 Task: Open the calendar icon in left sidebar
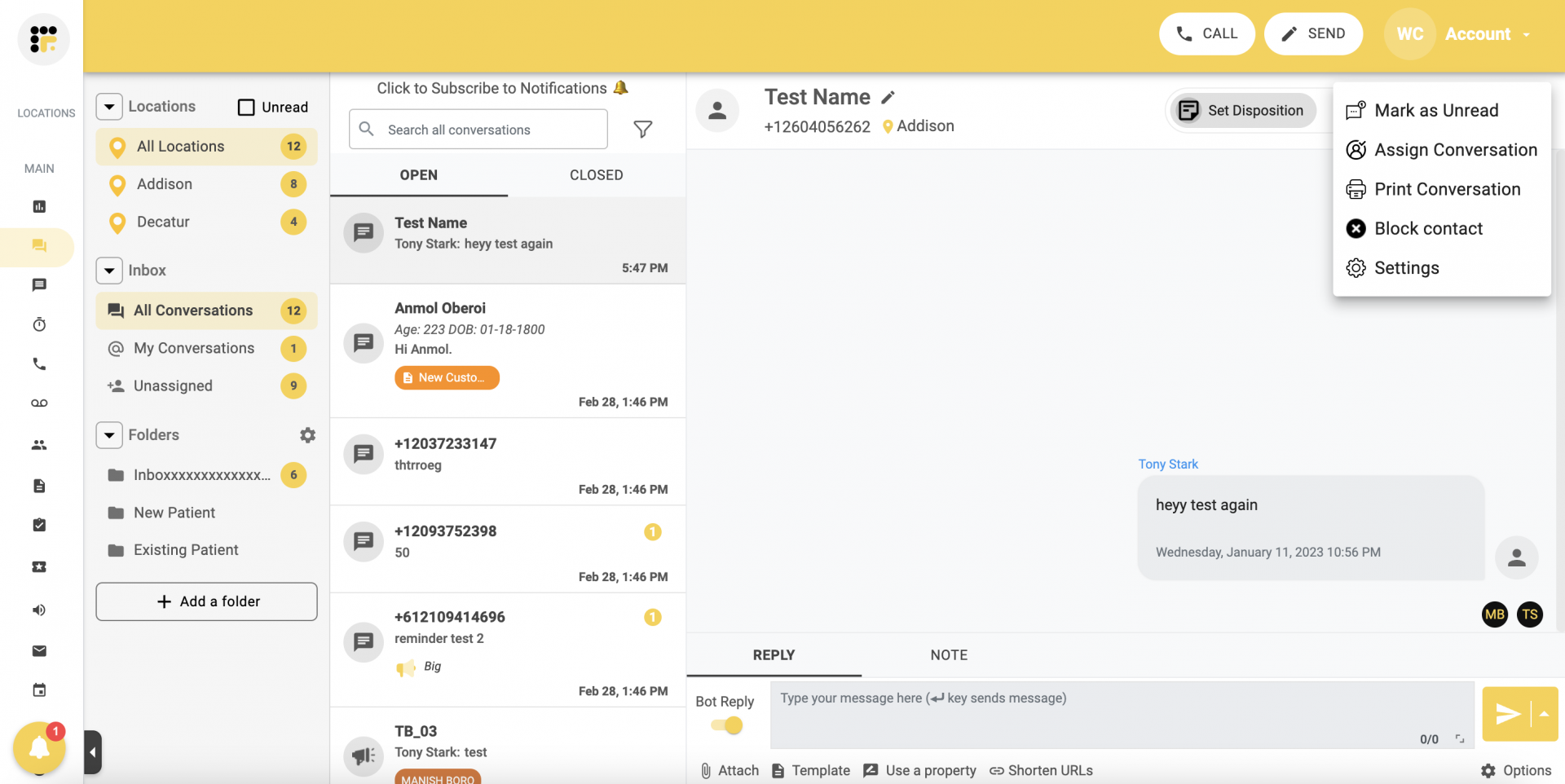click(39, 690)
